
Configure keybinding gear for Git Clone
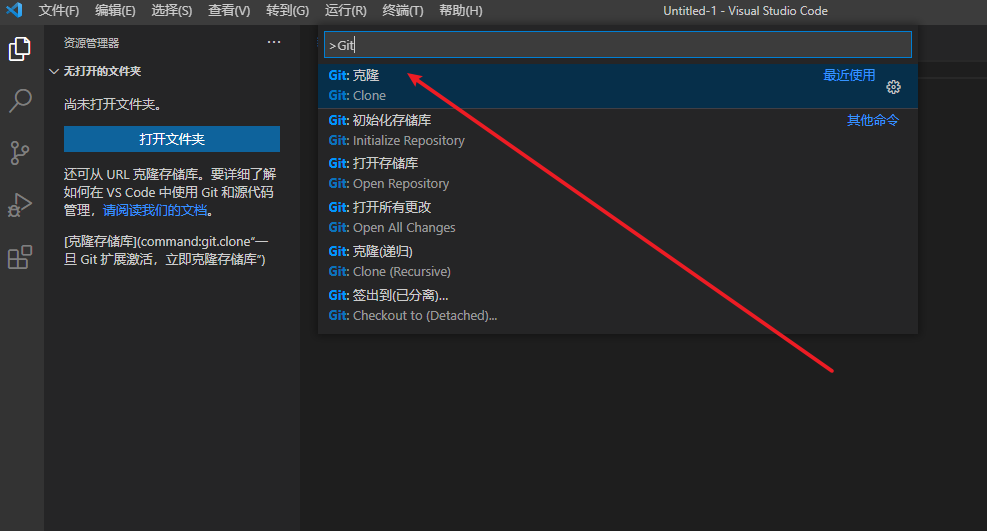point(893,87)
